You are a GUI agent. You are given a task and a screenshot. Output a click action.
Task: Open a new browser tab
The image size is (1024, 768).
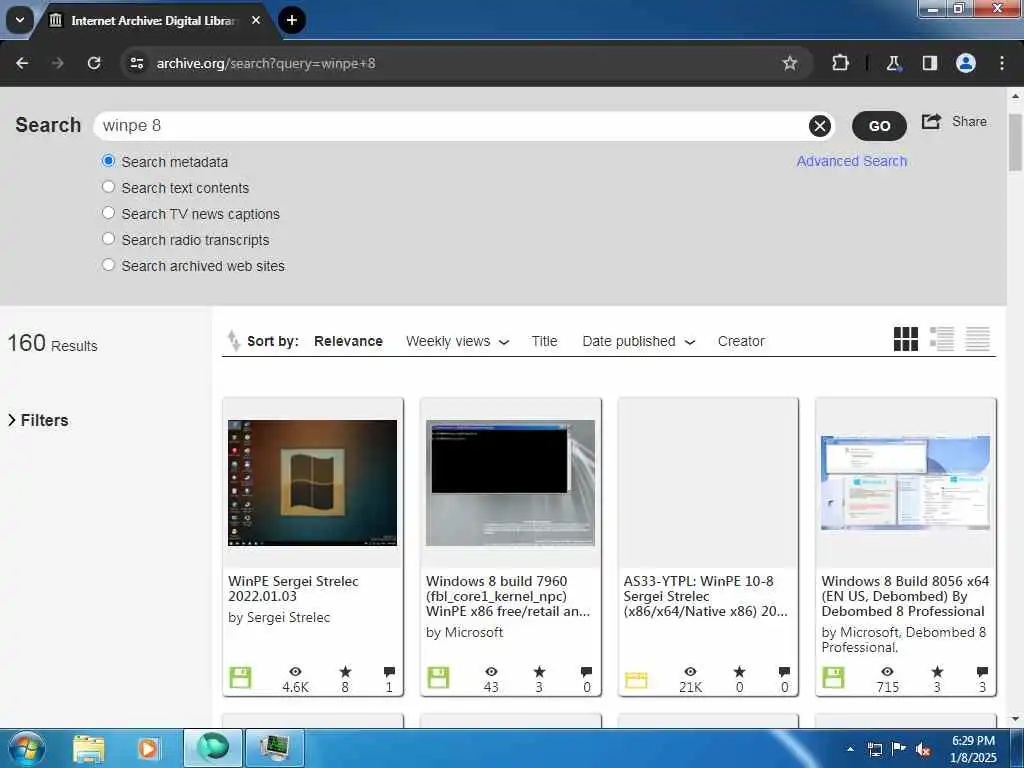click(292, 20)
